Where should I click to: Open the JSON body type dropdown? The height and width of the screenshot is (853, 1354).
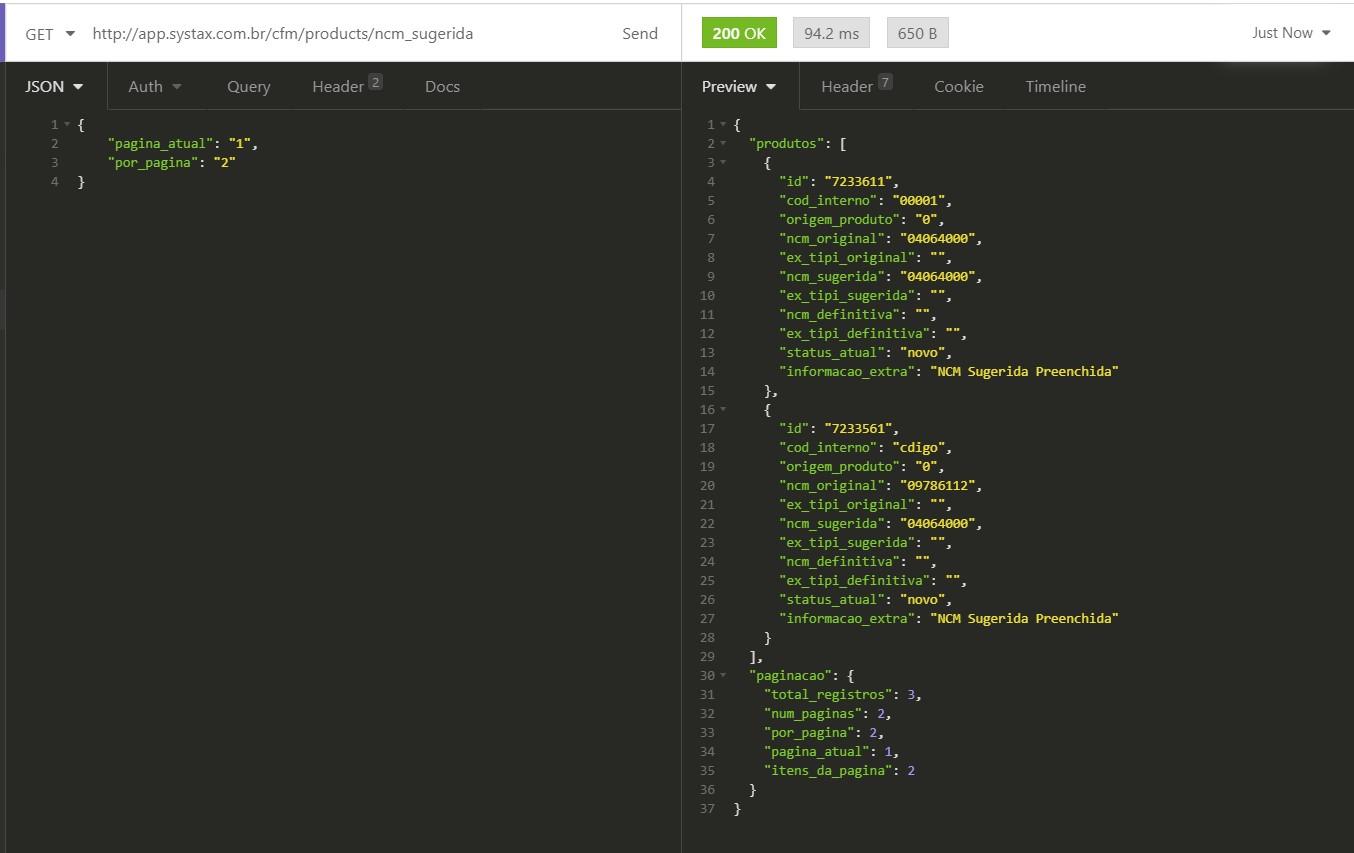coord(53,86)
